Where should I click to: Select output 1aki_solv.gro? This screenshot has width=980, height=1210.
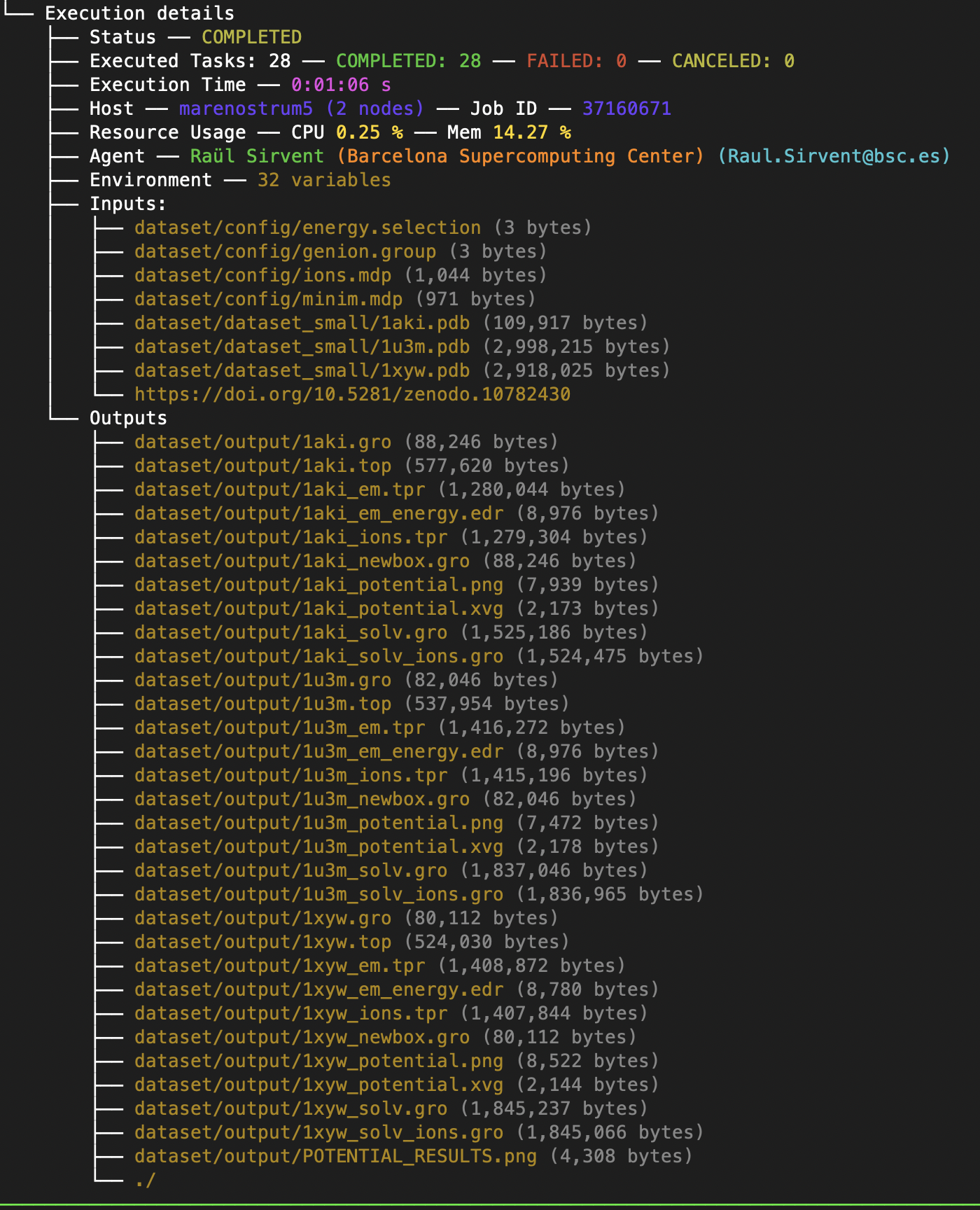click(x=290, y=632)
